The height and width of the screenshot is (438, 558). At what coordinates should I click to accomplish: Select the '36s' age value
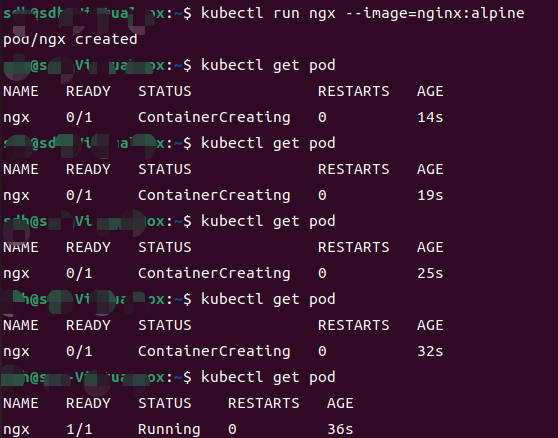(340, 429)
